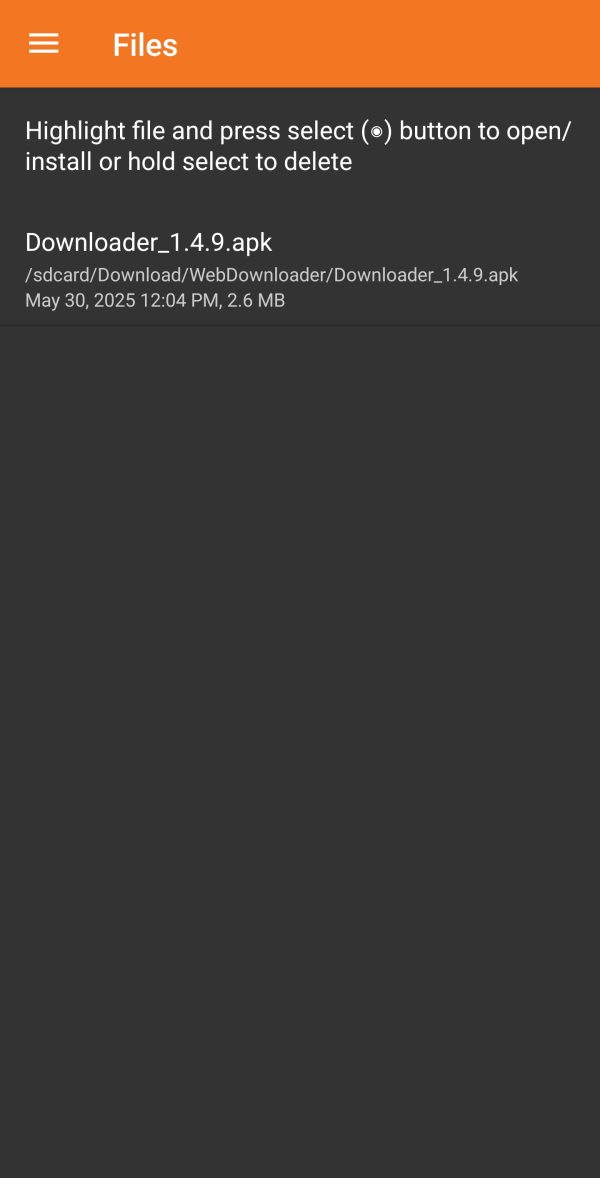Click the sdcard segment of the file path
Viewport: 600px width, 1178px height.
pyautogui.click(x=62, y=275)
